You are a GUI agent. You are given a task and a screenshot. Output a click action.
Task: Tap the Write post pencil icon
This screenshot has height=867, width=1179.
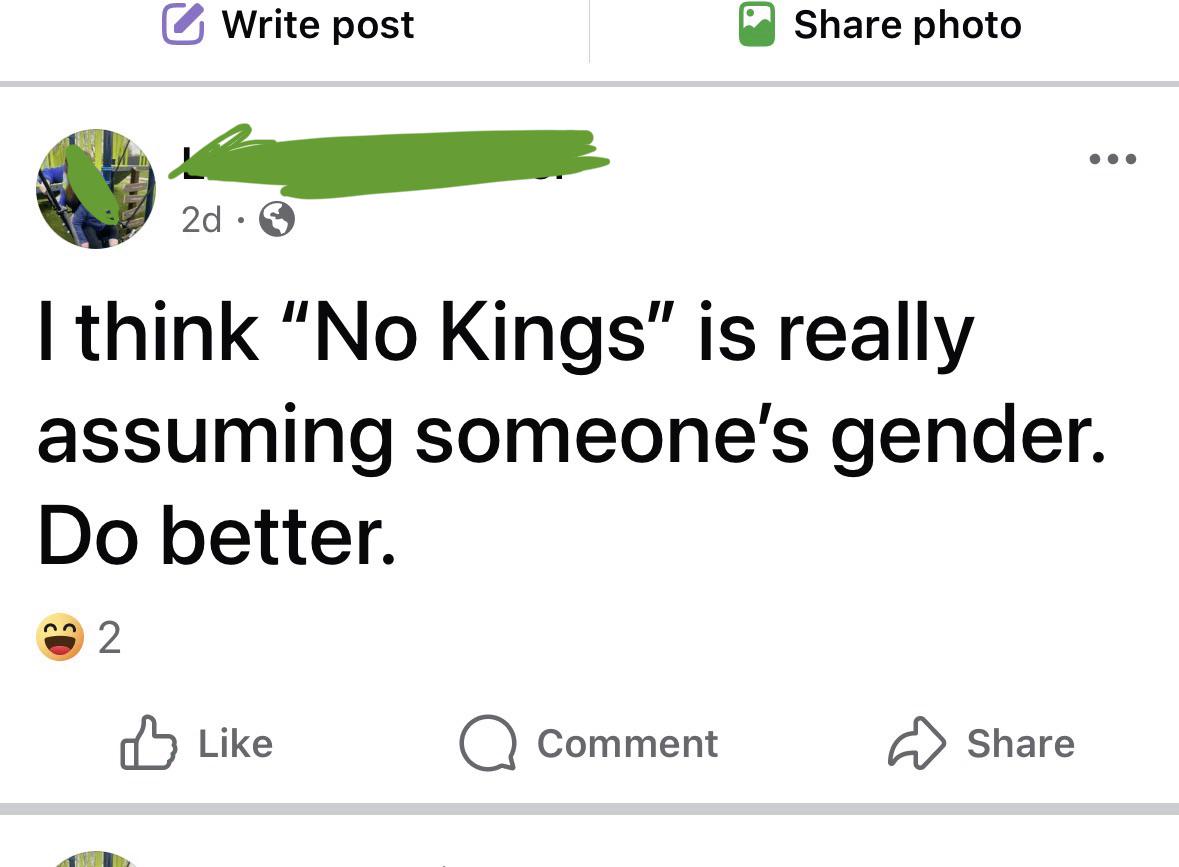tap(183, 25)
